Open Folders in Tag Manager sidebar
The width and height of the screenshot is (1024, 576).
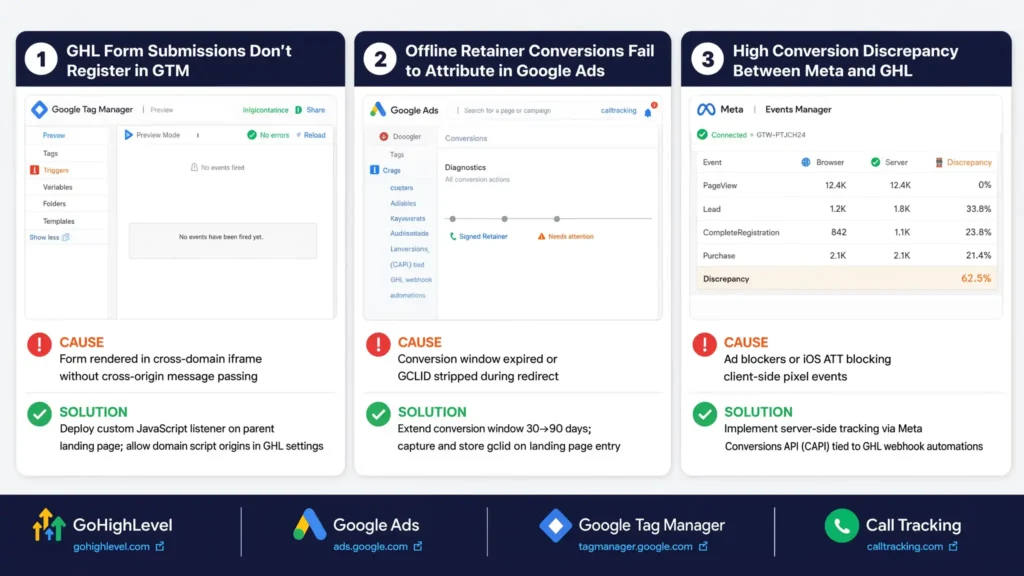(x=54, y=204)
